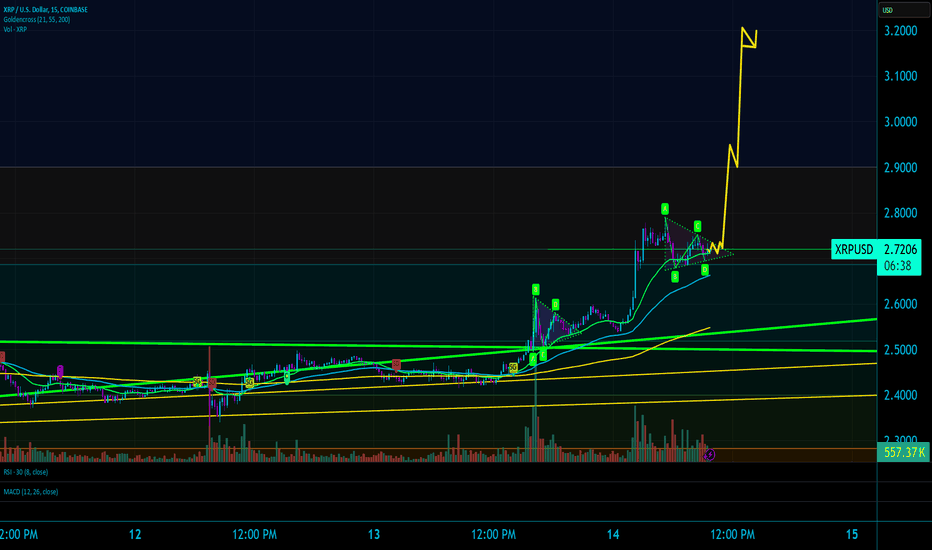The height and width of the screenshot is (550, 932).
Task: Click the 2.9000 price axis label
Action: pos(900,168)
